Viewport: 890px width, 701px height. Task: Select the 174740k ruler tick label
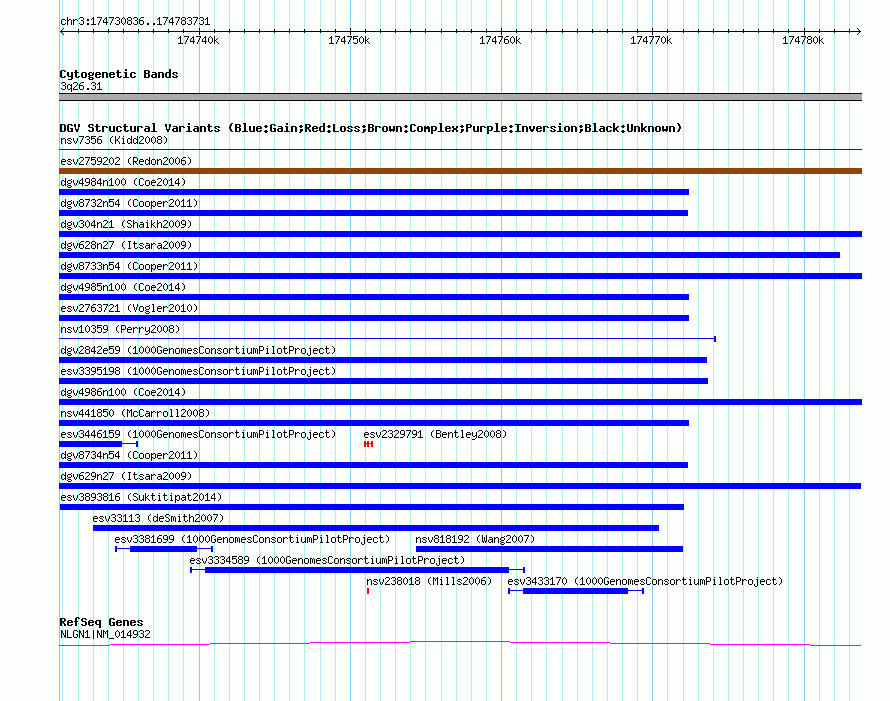click(198, 40)
